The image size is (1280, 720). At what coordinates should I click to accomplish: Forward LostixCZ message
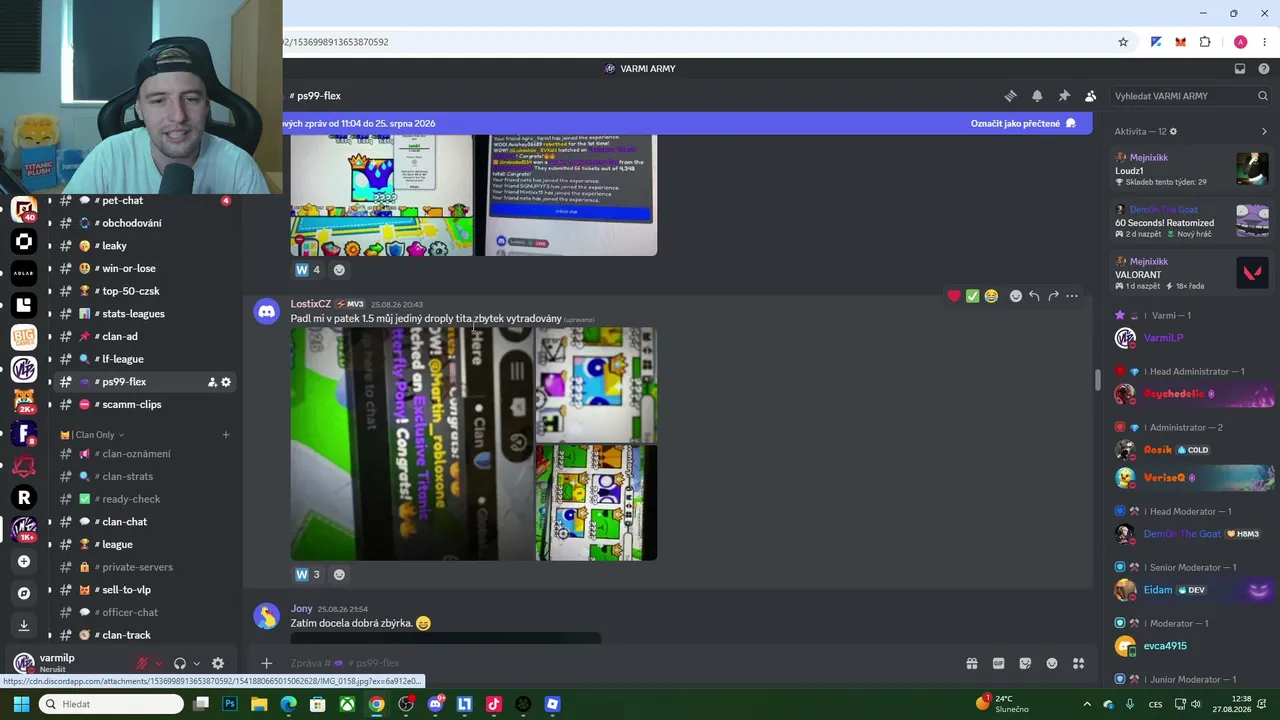[1053, 296]
